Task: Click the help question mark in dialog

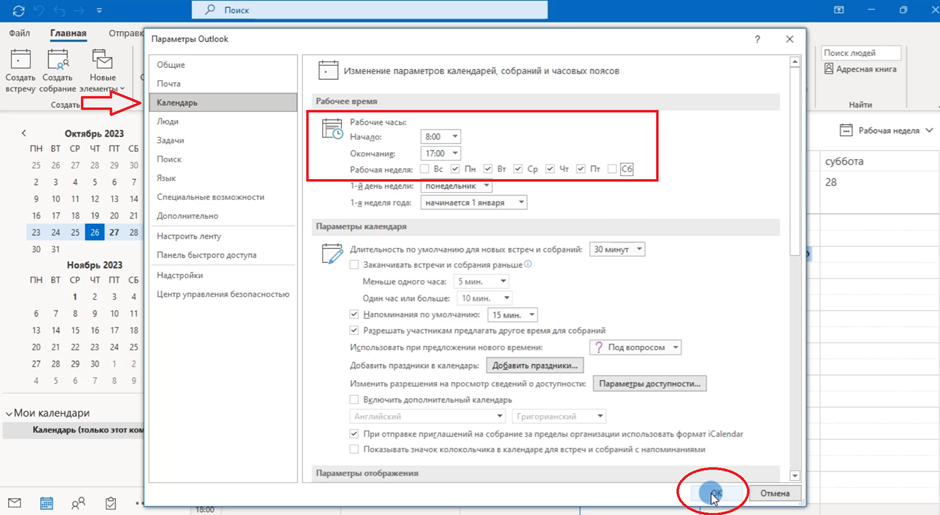Action: point(757,40)
